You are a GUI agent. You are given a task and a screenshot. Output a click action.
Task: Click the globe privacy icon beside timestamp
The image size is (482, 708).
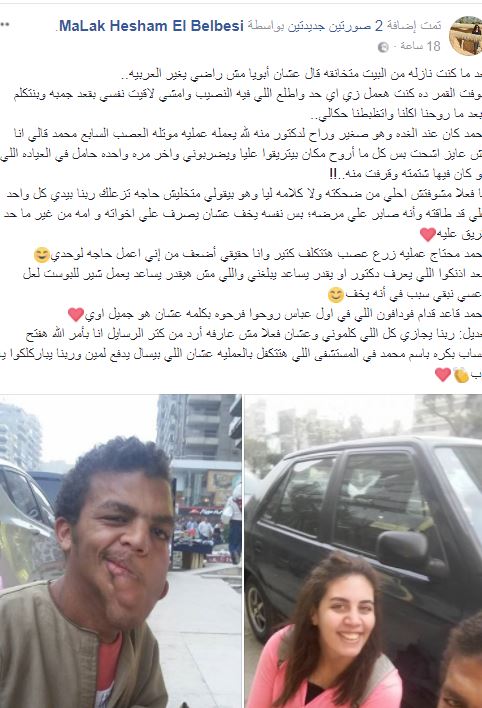[x=383, y=47]
